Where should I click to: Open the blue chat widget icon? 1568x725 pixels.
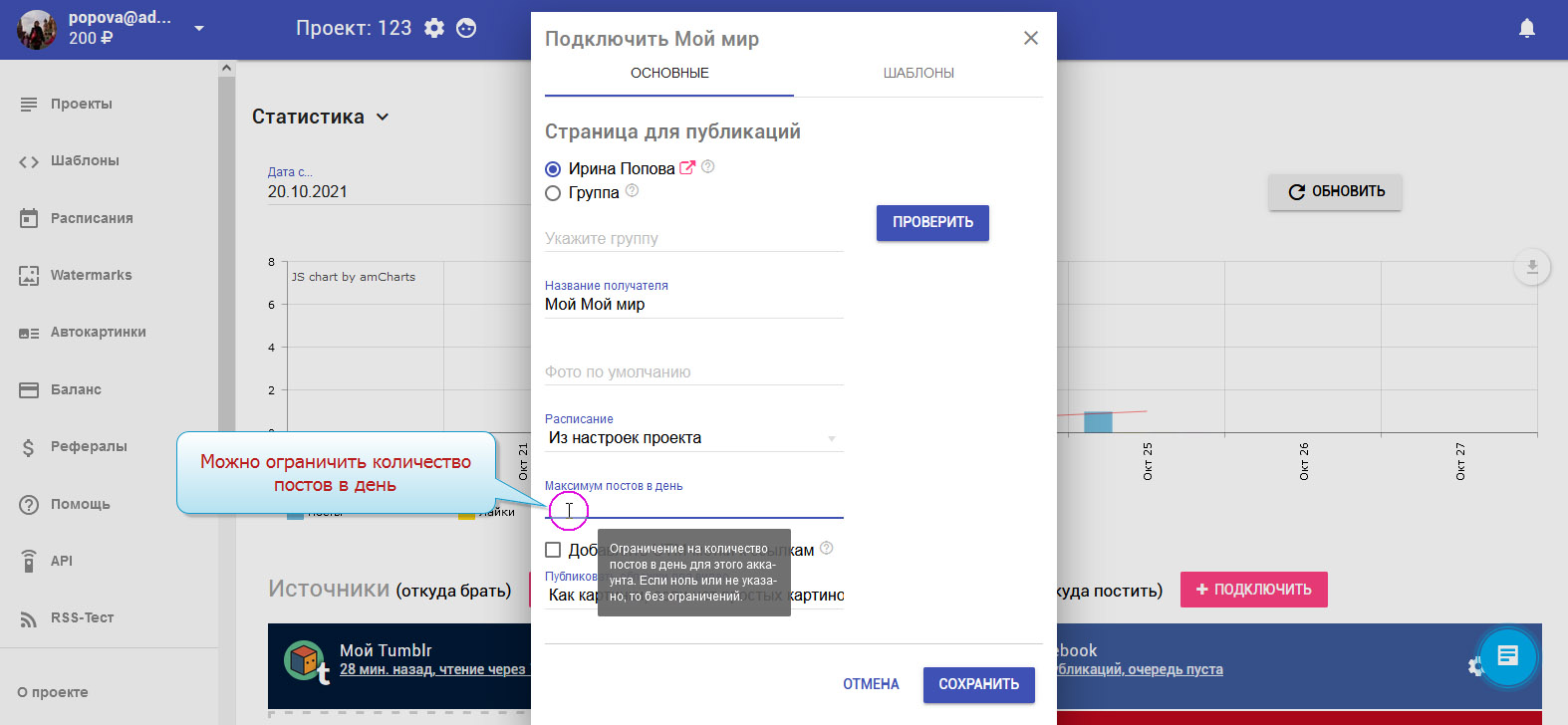pos(1507,655)
